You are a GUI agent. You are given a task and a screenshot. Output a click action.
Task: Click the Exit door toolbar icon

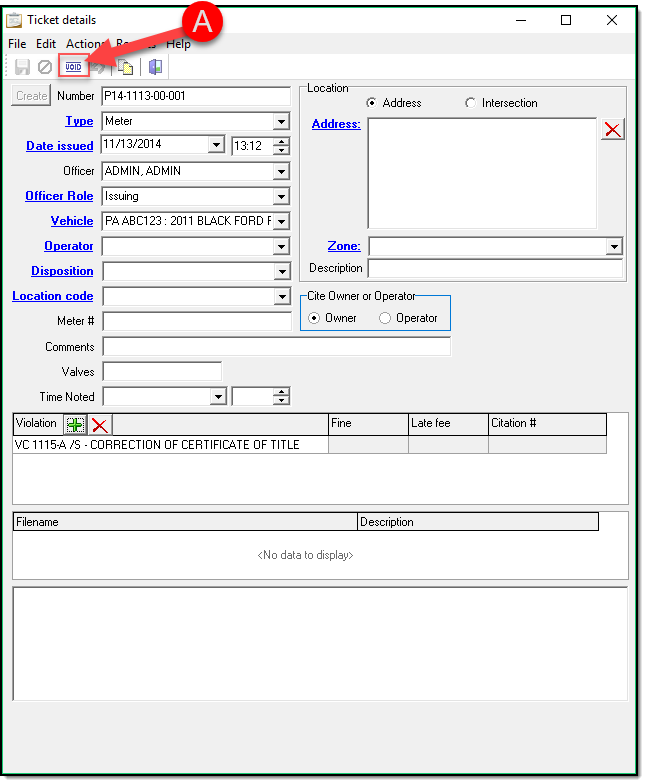coord(155,67)
